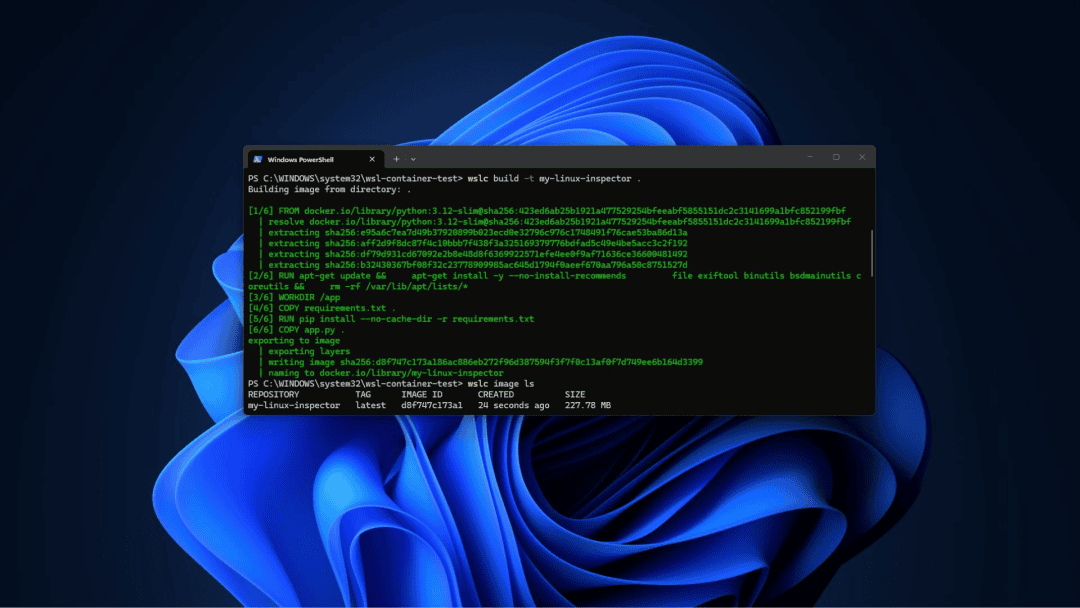Click the 'extracting sha256:df79d931' line
Screen dimensions: 1080x608
(x=477, y=254)
